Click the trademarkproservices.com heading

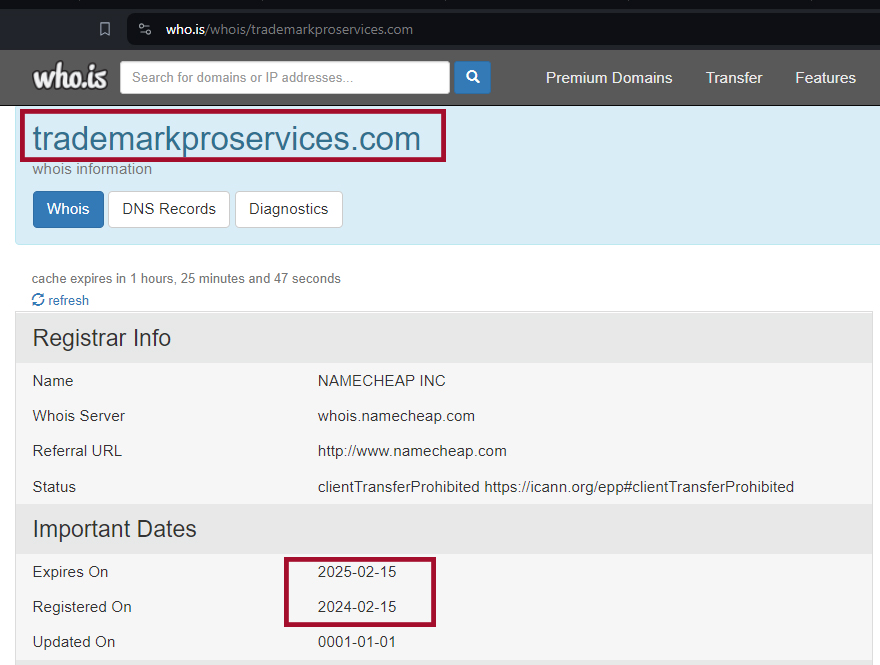coord(227,138)
